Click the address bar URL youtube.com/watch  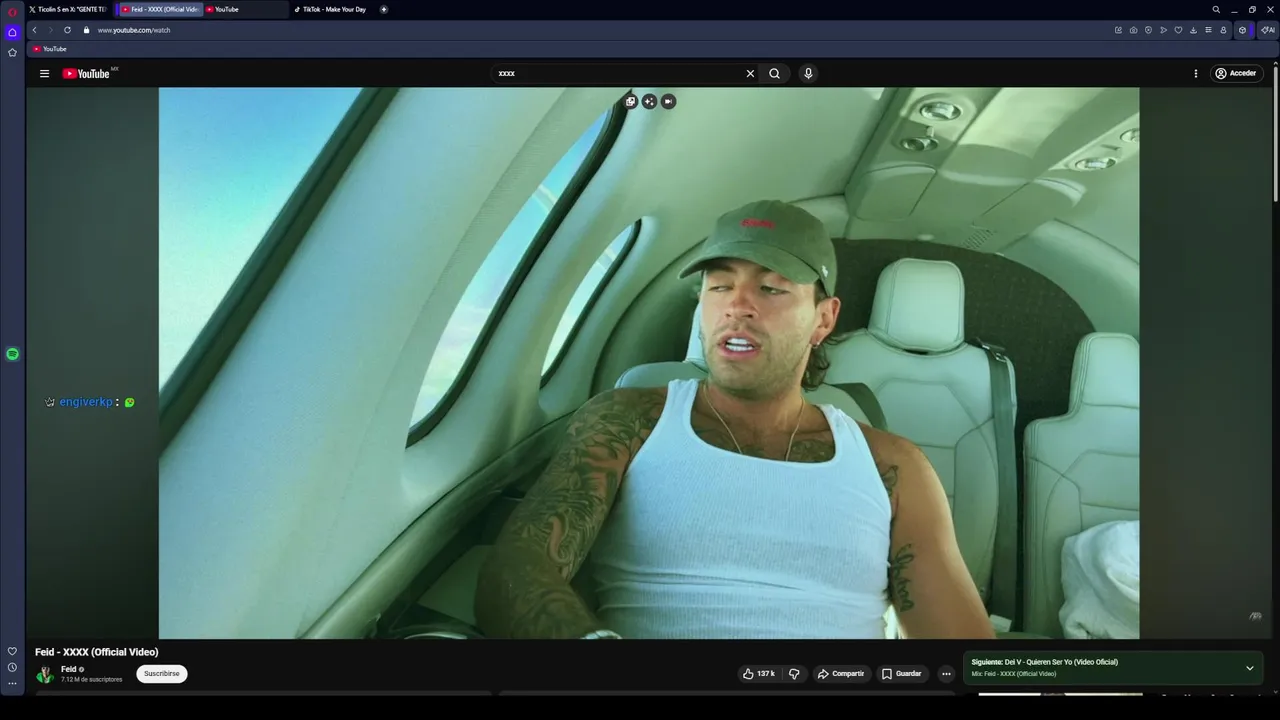[134, 30]
